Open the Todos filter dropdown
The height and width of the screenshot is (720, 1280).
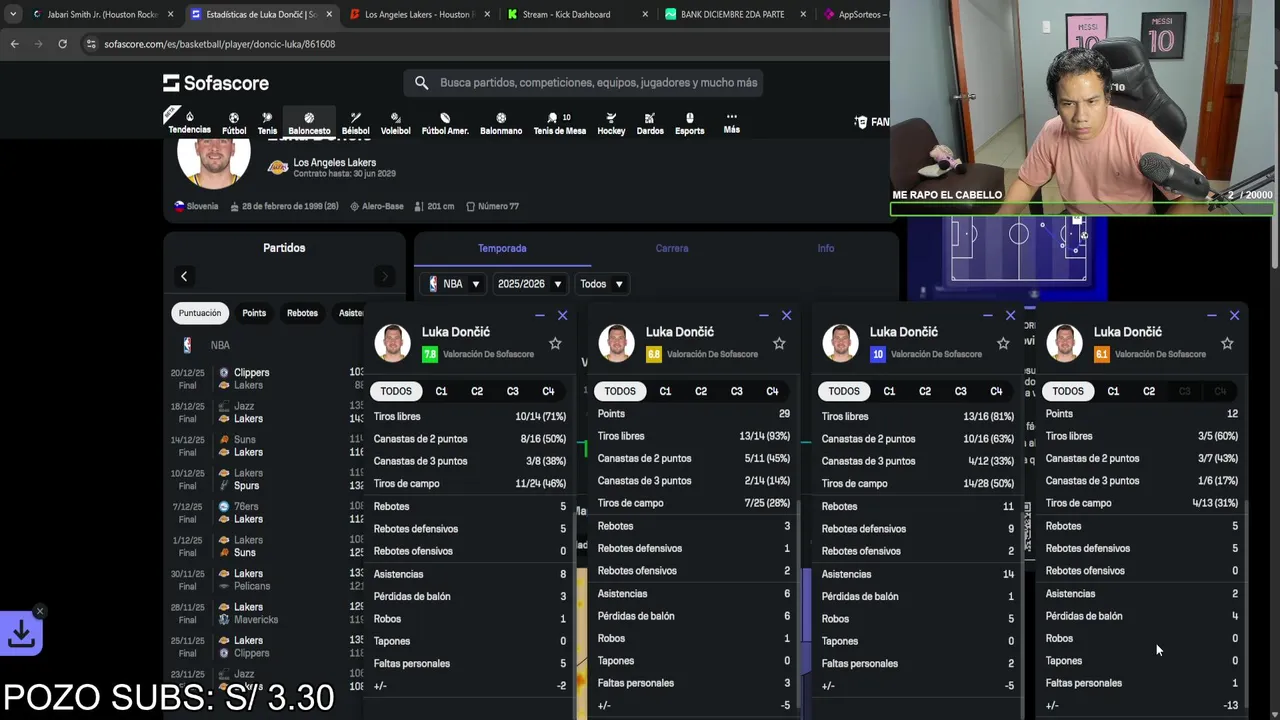pos(601,284)
